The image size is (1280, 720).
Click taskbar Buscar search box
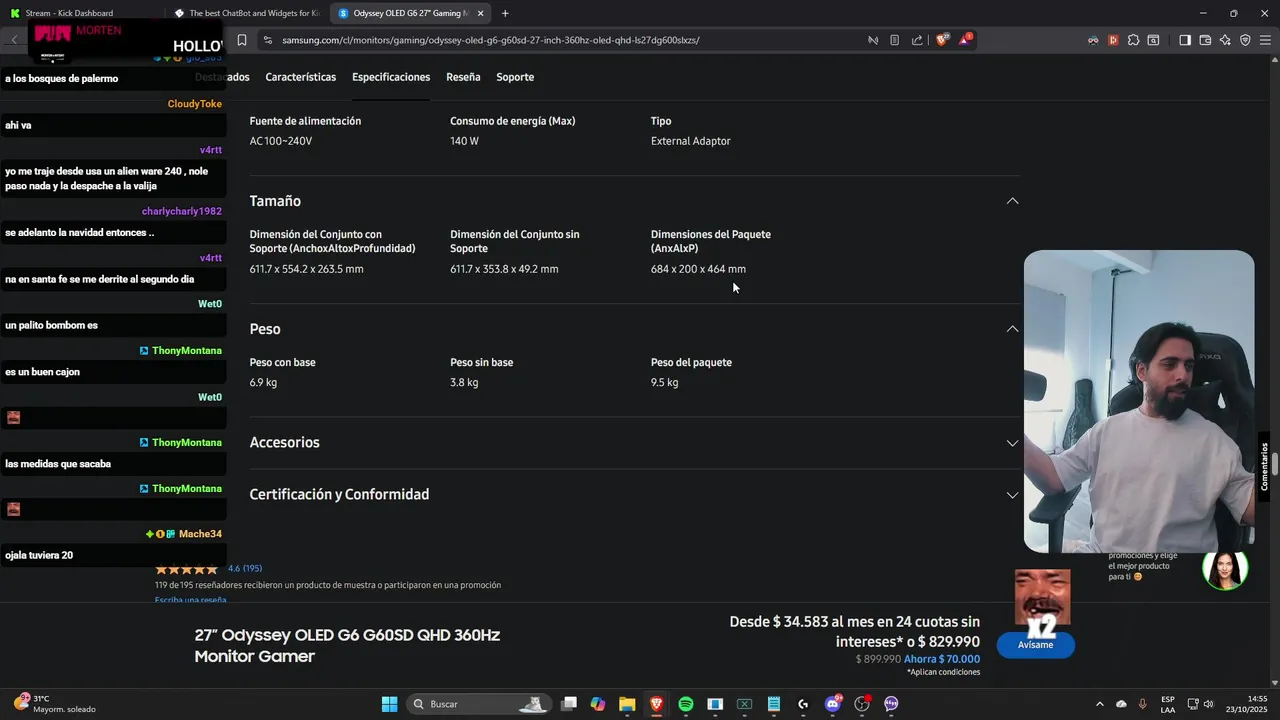(480, 704)
